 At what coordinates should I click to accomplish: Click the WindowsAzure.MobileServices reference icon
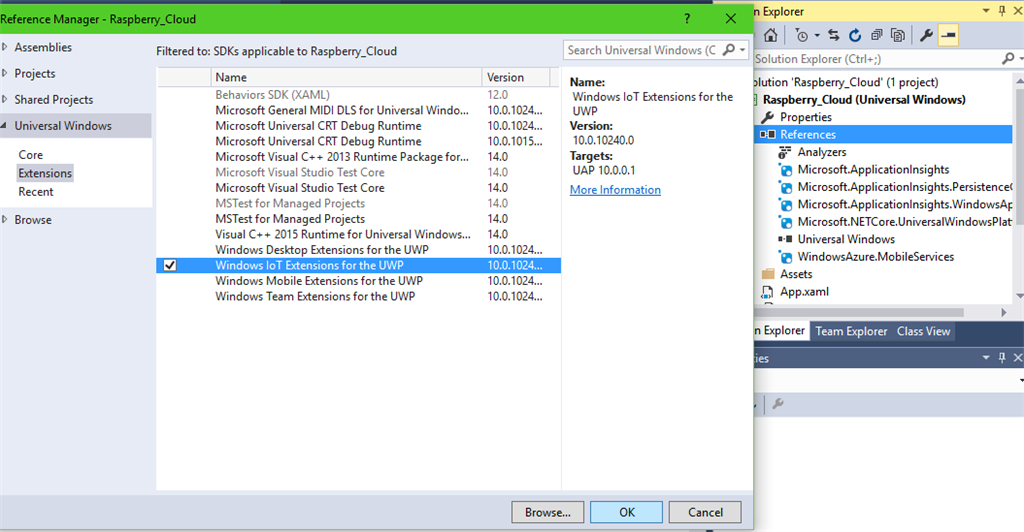tap(785, 257)
